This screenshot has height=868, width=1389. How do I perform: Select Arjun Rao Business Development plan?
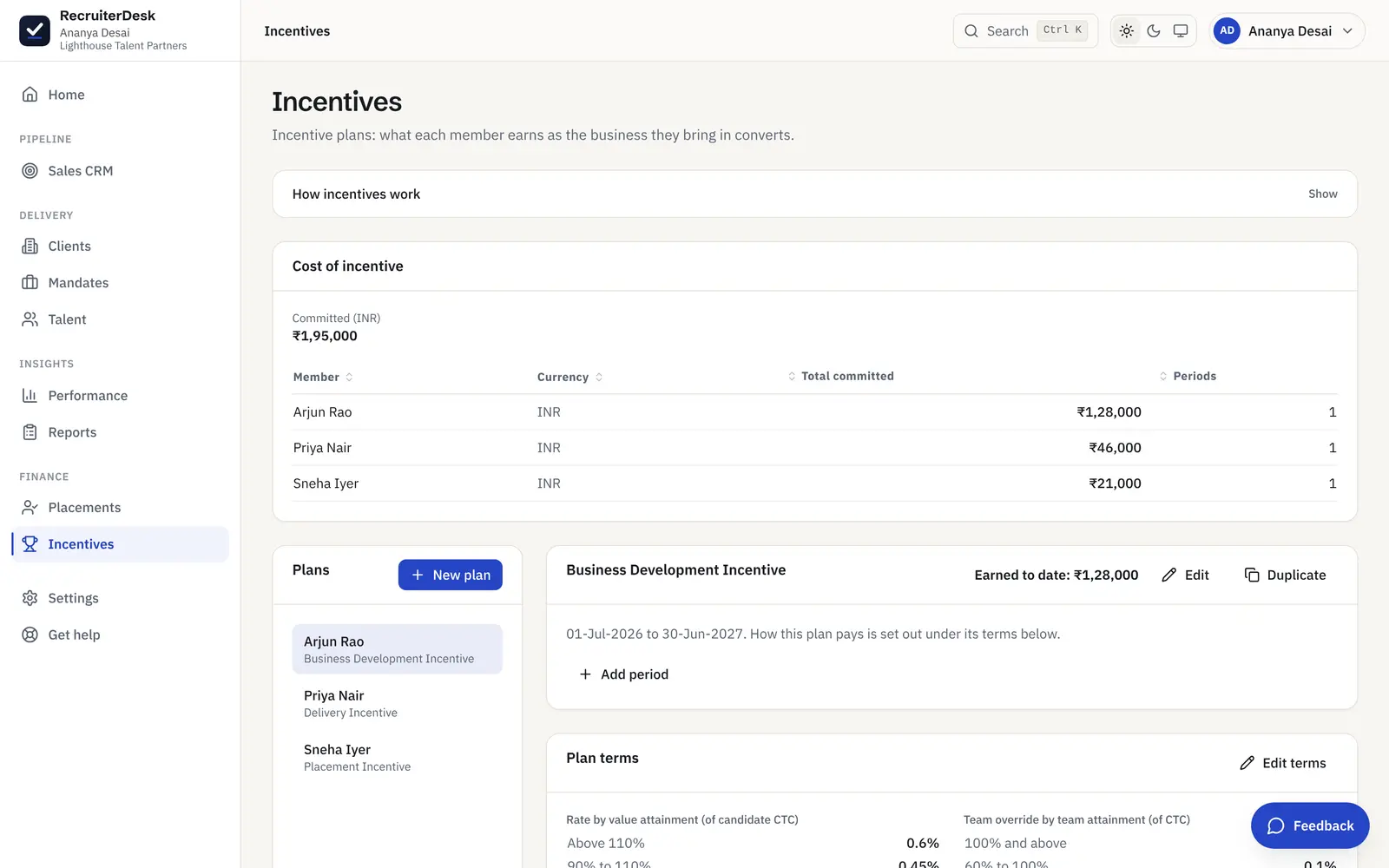point(398,649)
